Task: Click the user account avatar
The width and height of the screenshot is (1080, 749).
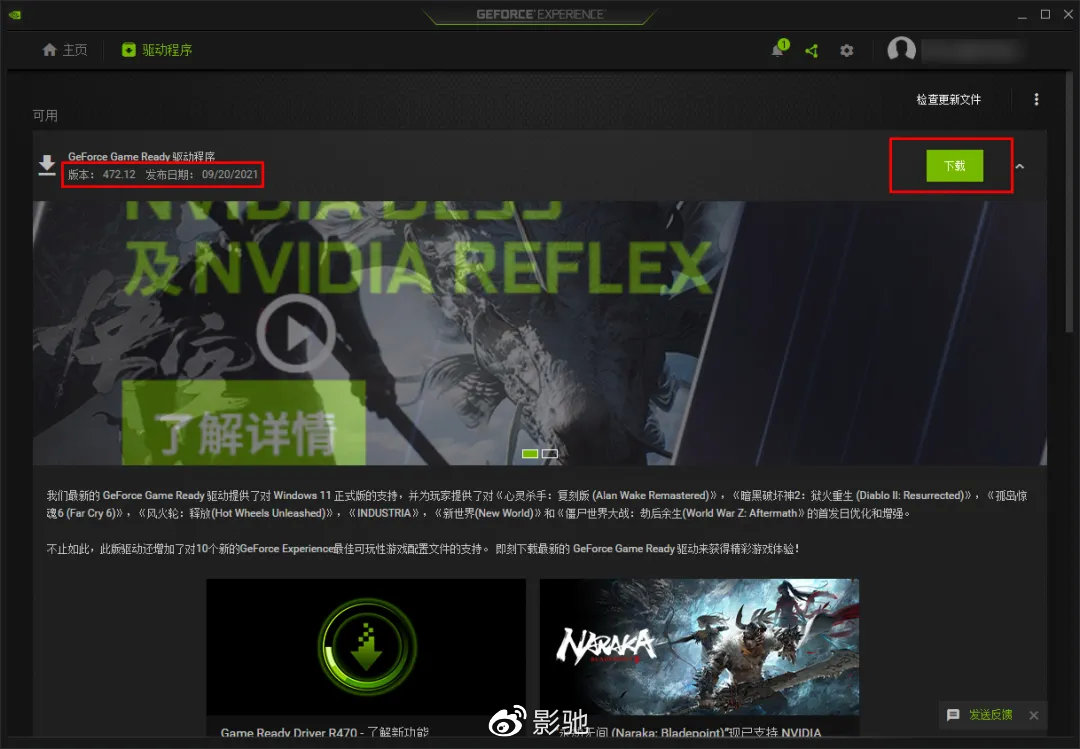Action: pyautogui.click(x=900, y=49)
